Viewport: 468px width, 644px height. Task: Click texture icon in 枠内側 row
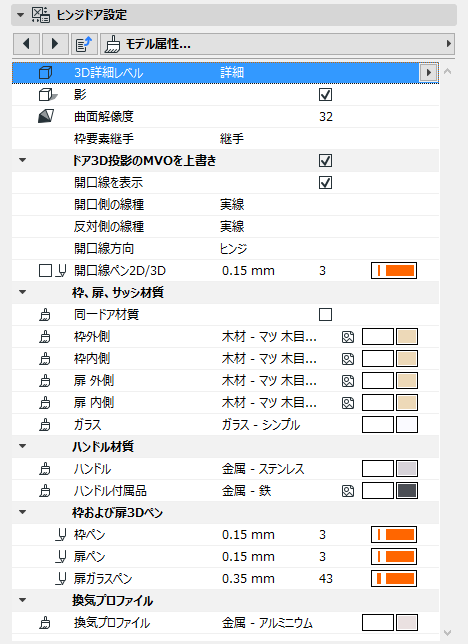pos(348,359)
